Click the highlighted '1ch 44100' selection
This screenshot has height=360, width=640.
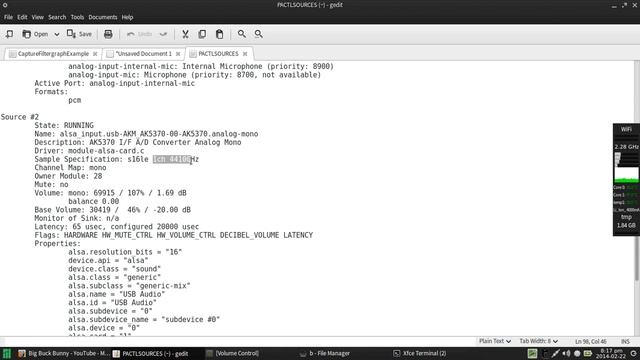pos(171,159)
